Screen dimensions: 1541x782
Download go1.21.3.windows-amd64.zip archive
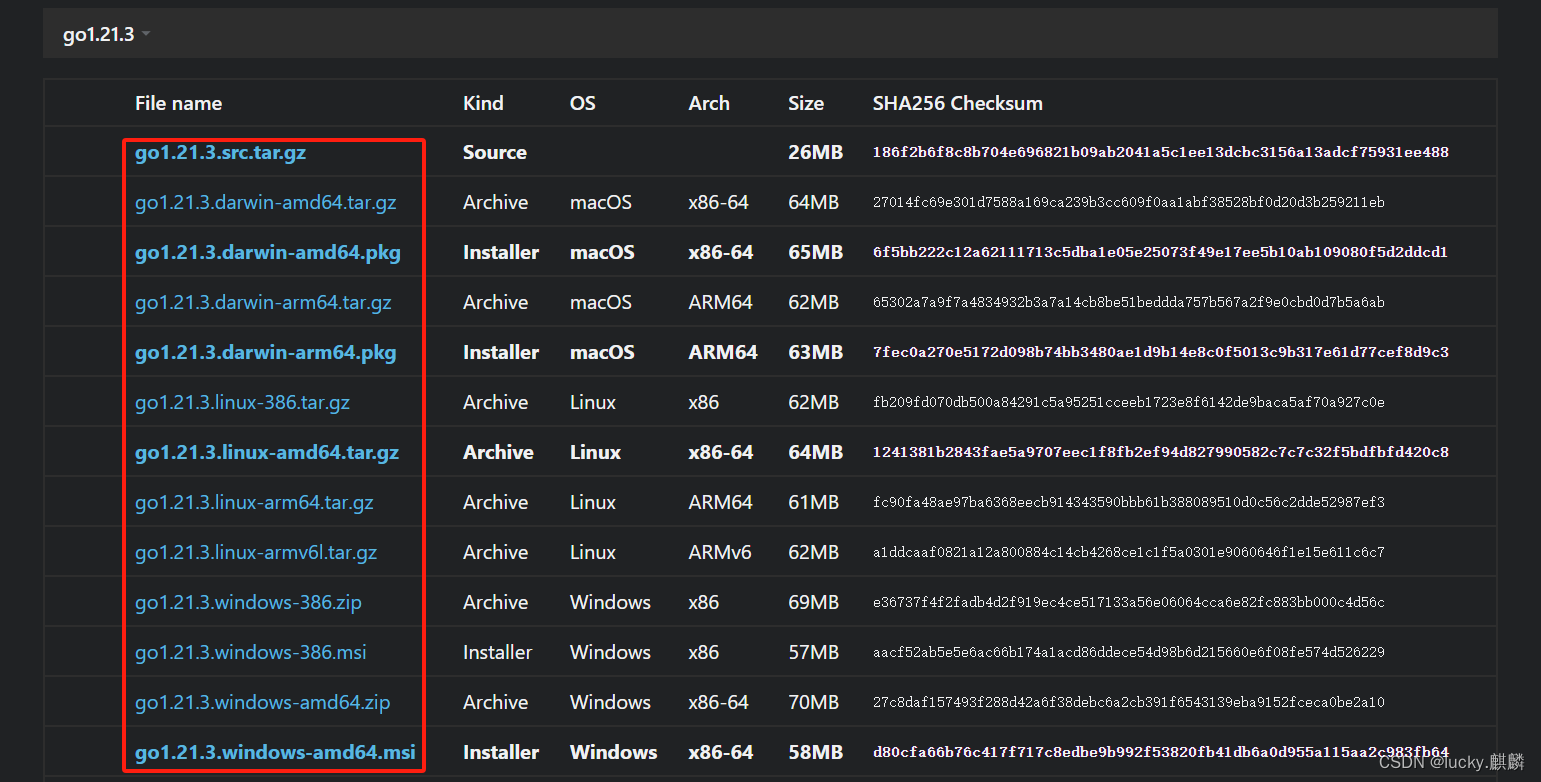coord(262,703)
